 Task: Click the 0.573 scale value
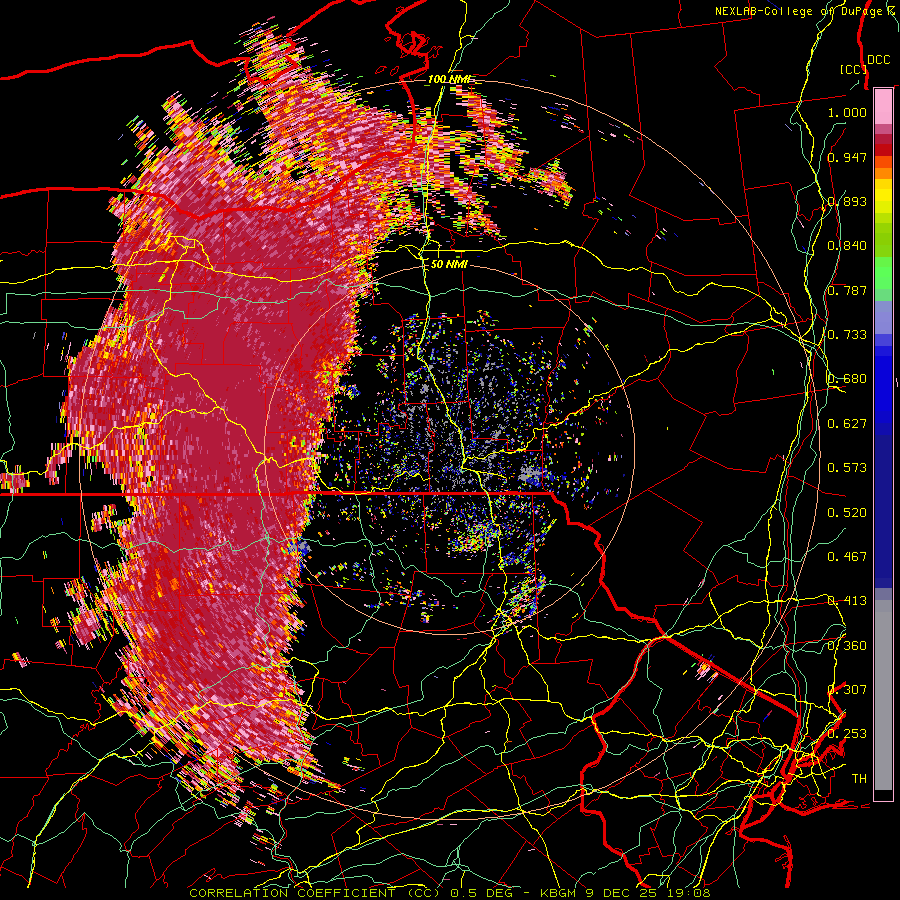(847, 468)
